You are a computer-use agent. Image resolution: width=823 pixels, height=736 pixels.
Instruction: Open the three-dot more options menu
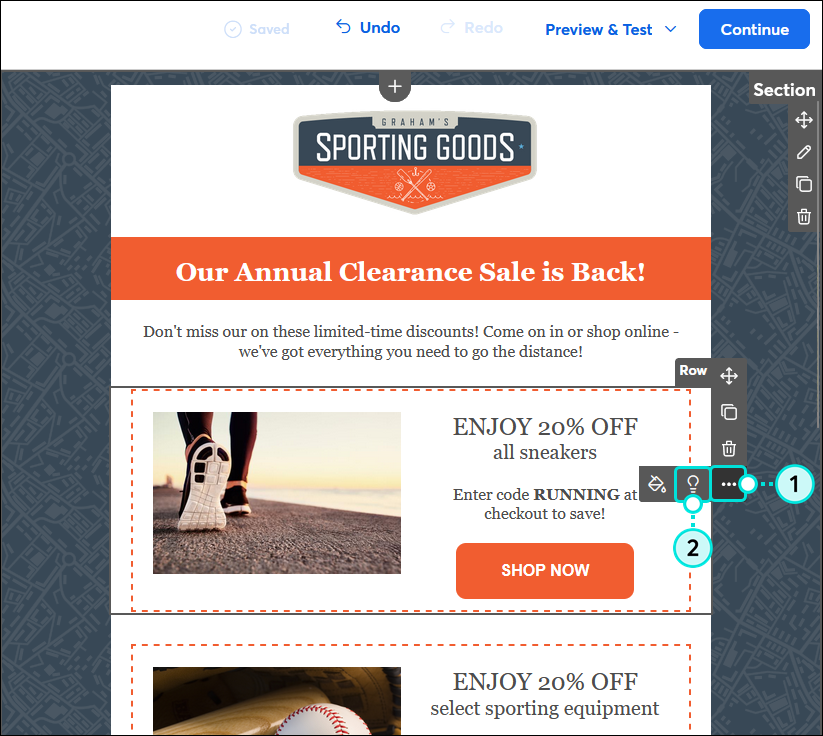tap(729, 483)
